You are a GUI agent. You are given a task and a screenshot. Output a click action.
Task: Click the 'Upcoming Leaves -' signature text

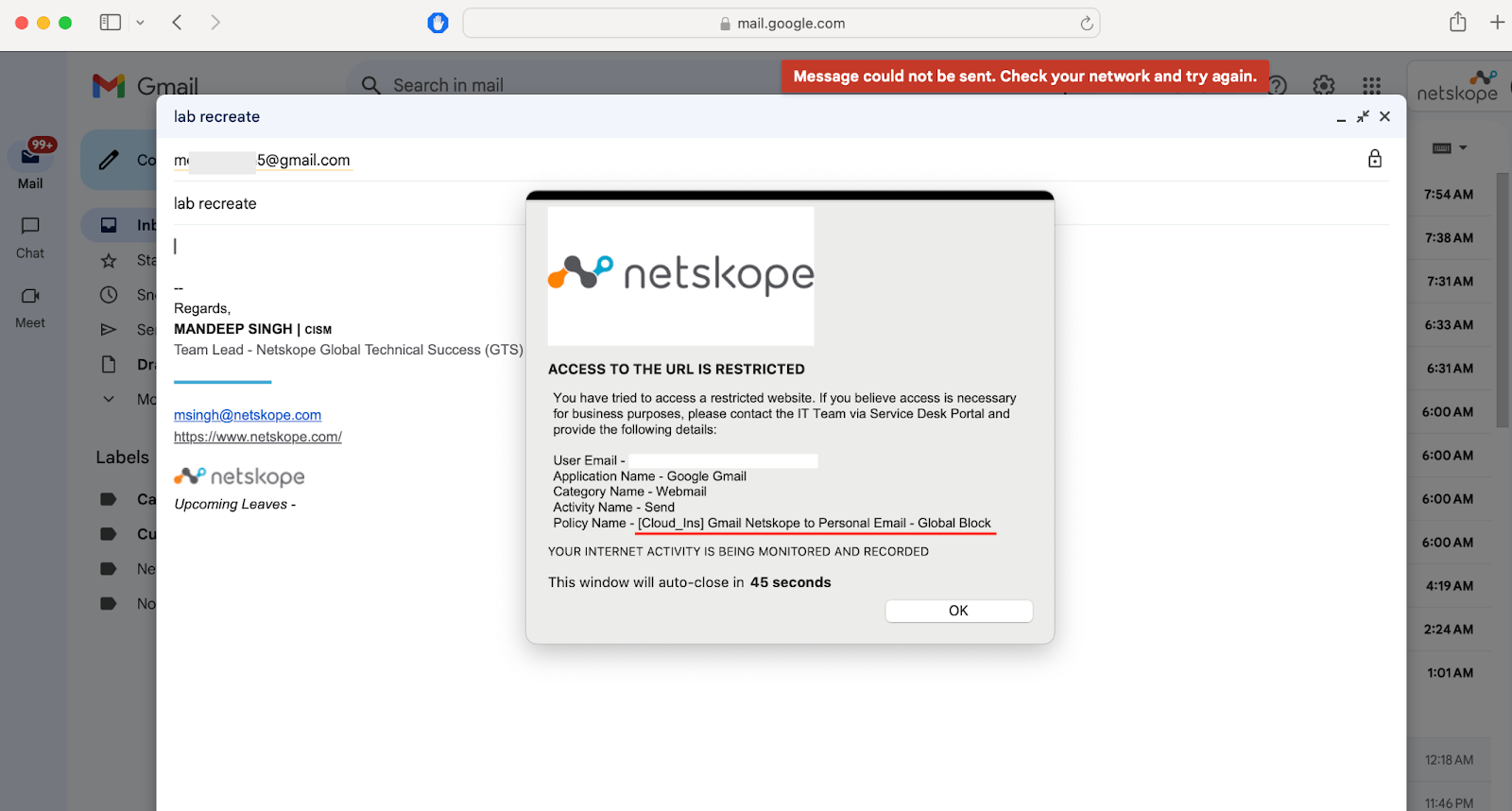[235, 505]
